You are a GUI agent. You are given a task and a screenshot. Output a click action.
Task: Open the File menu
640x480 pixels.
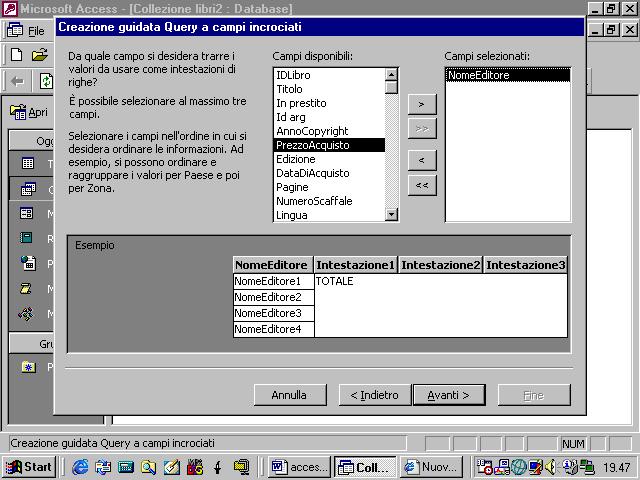click(x=36, y=31)
